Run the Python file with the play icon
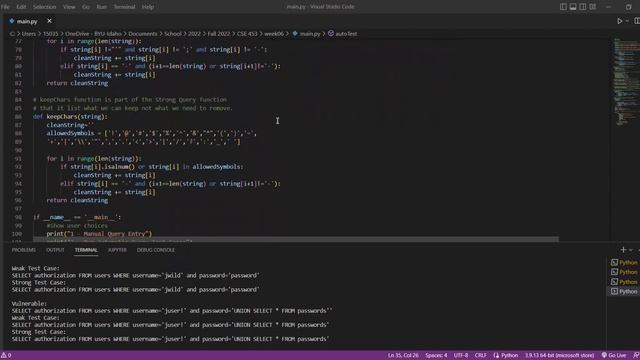 620,21
